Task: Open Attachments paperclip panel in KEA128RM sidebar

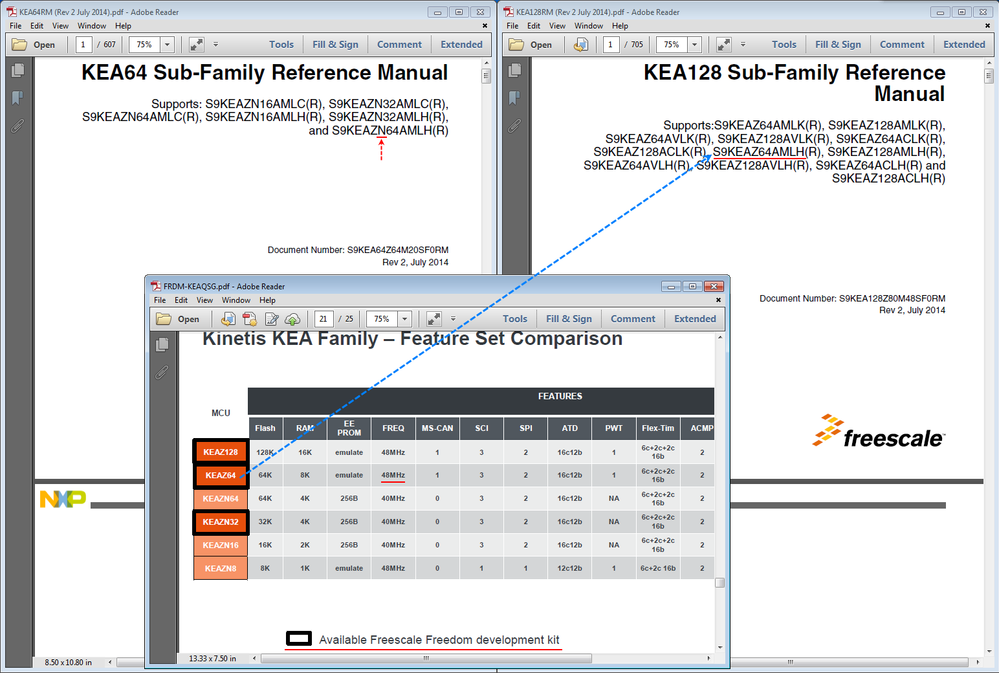Action: pyautogui.click(x=515, y=126)
